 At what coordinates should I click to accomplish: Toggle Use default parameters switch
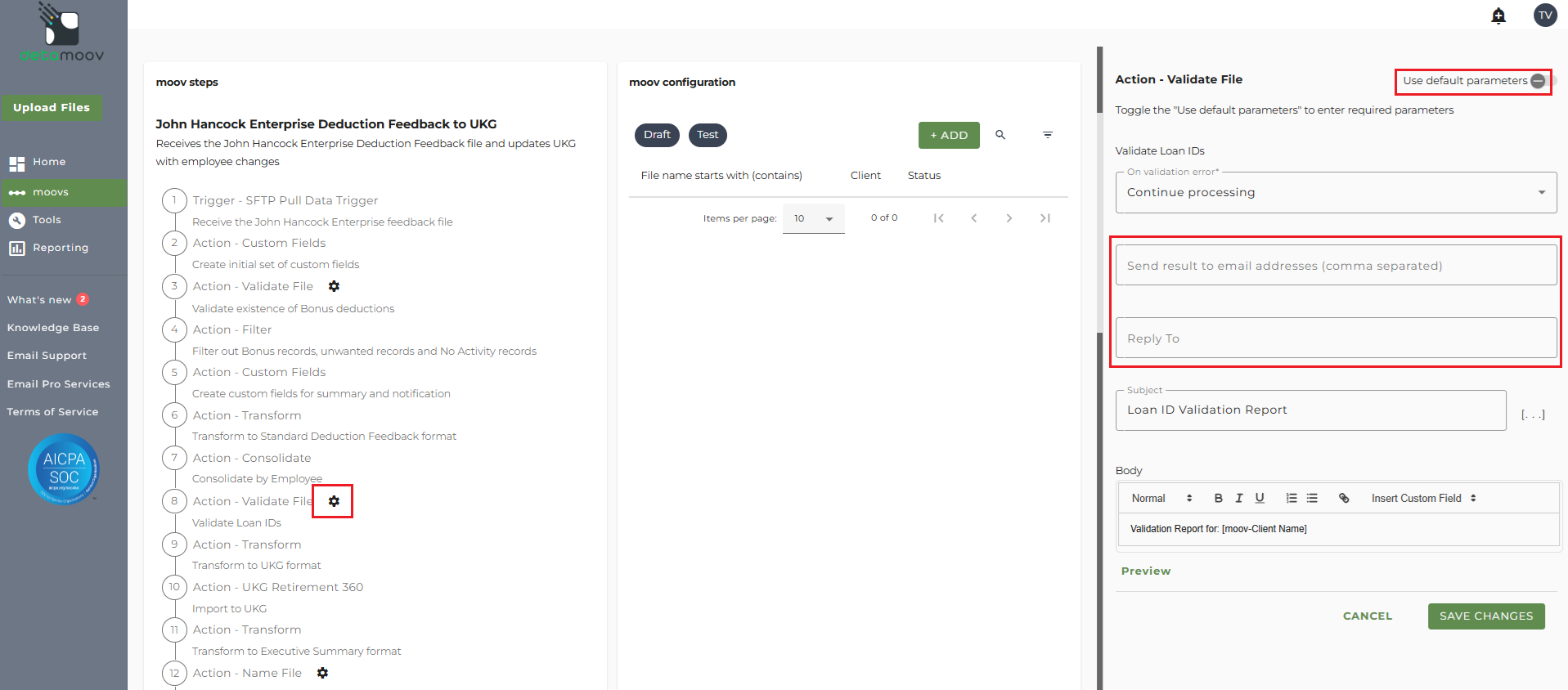1541,81
